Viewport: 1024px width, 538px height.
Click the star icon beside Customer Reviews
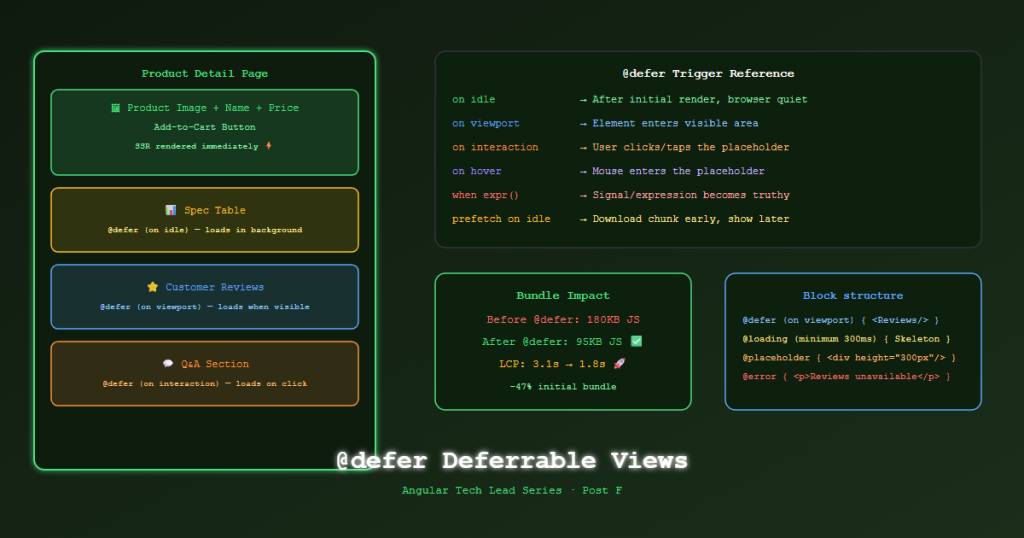point(152,287)
